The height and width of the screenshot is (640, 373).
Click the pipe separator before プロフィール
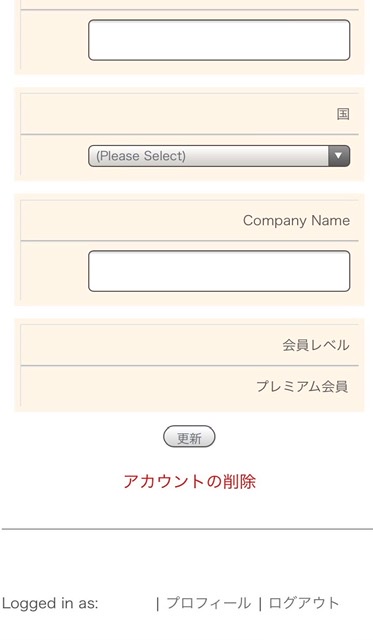pyautogui.click(x=158, y=604)
